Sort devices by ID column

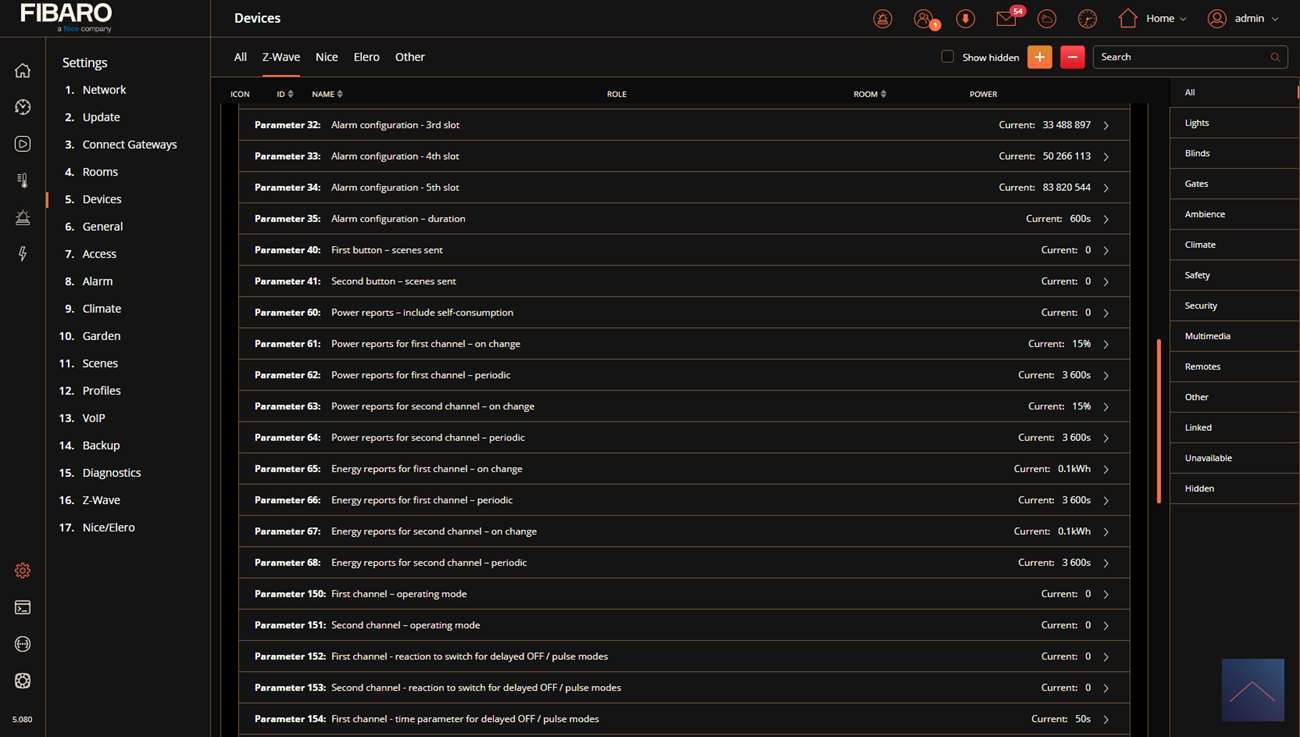click(x=285, y=94)
